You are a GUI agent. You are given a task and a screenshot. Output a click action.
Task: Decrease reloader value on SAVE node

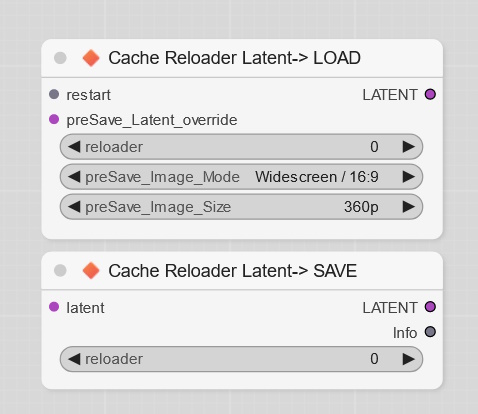click(74, 359)
